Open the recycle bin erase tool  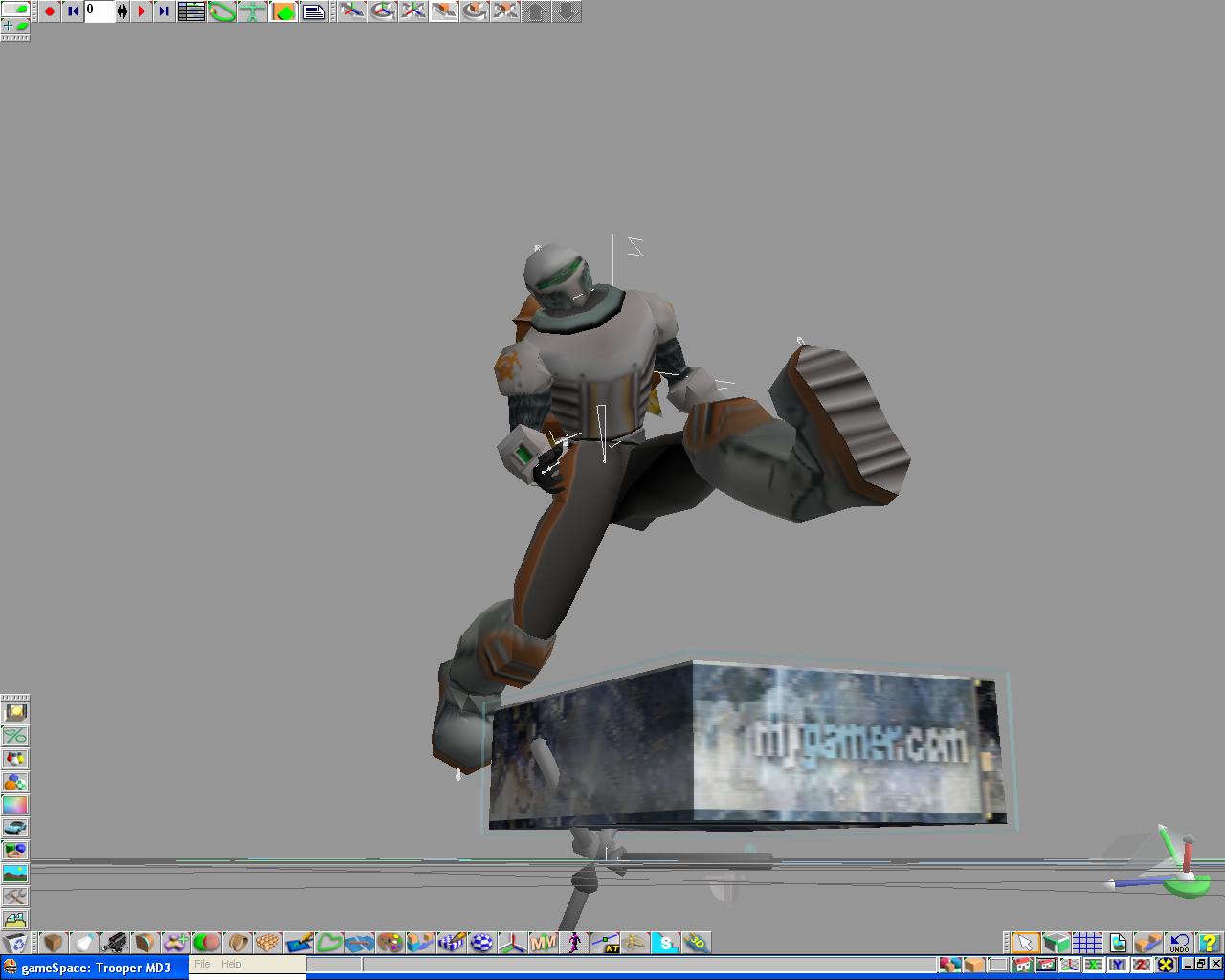[15, 943]
